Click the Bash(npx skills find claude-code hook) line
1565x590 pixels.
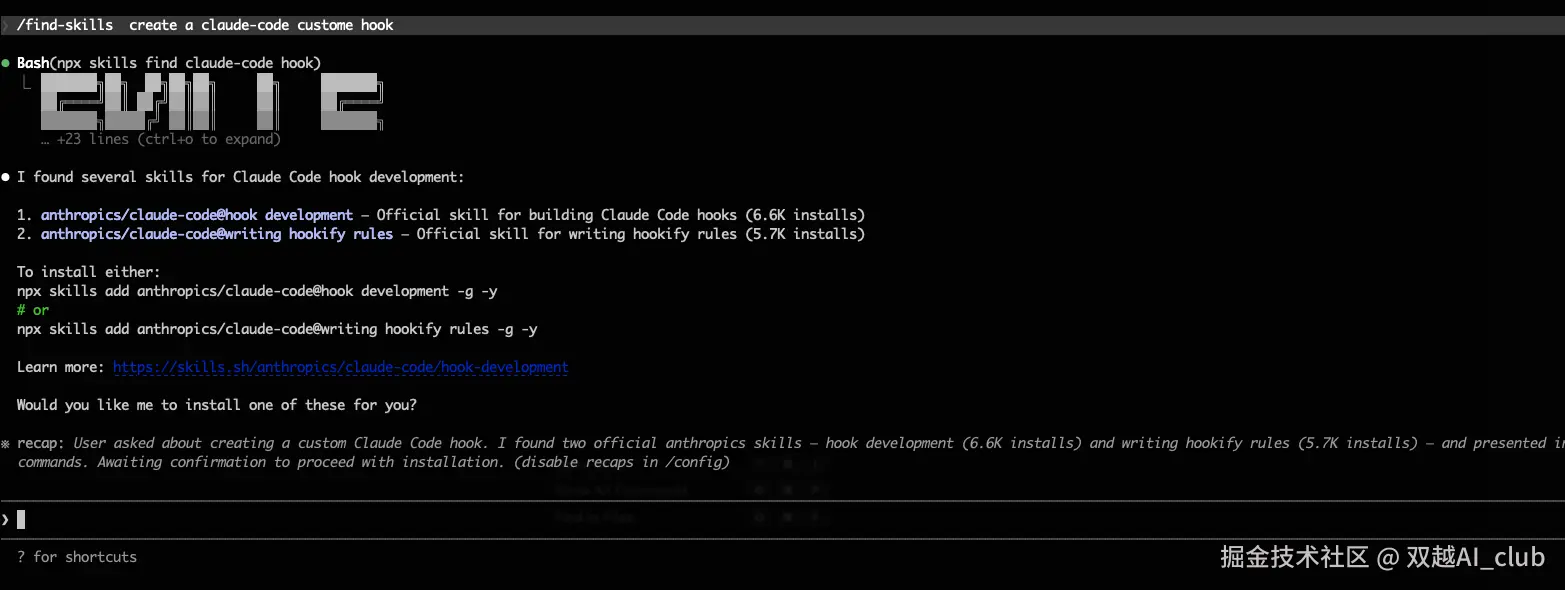169,63
